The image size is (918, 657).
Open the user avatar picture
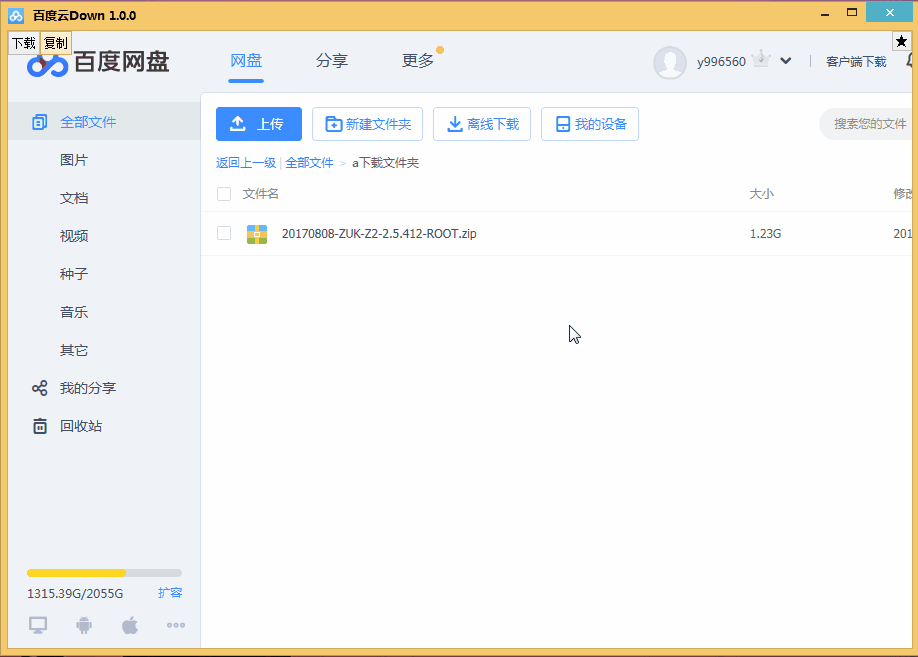[670, 62]
